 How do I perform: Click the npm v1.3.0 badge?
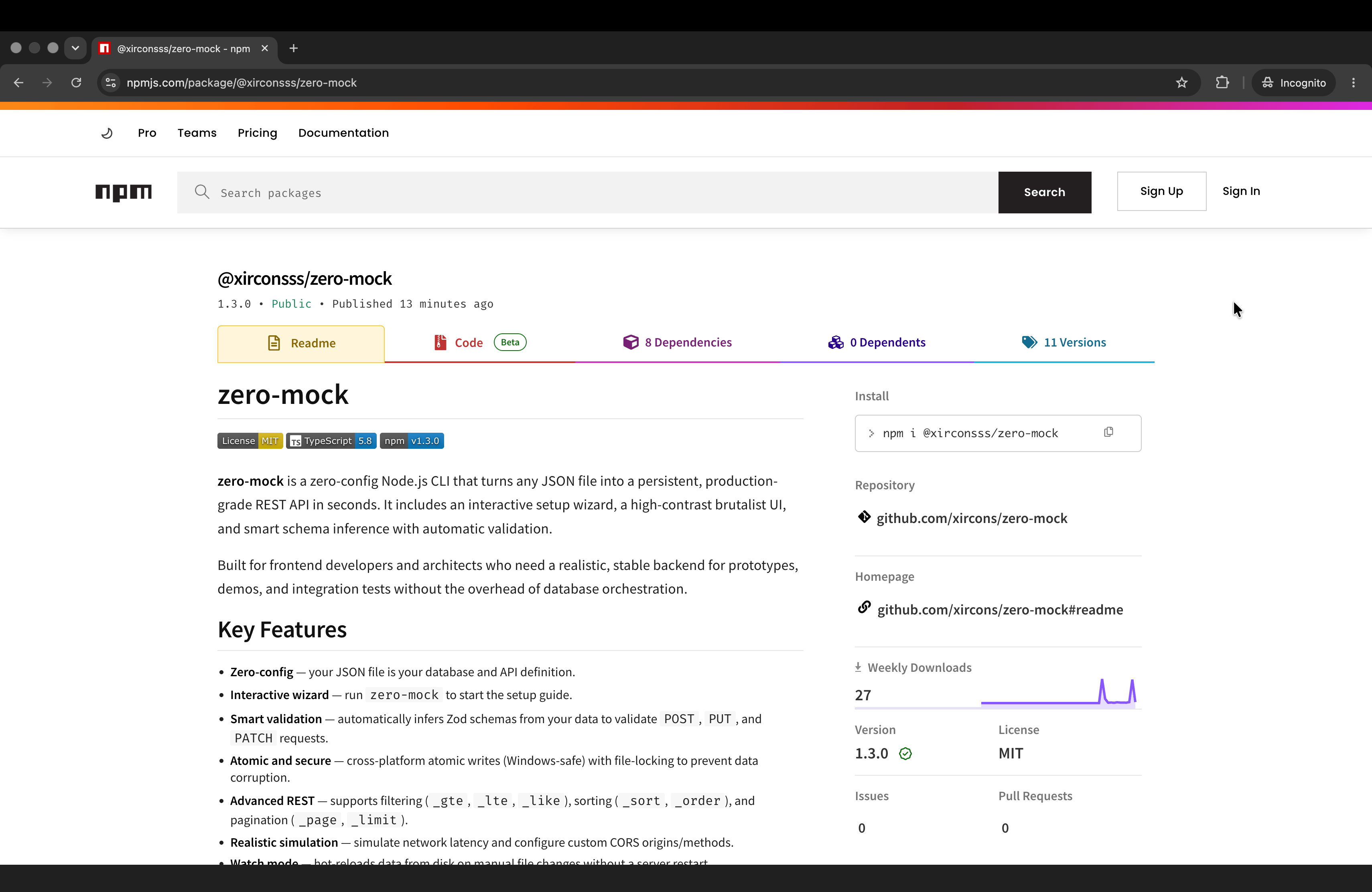click(x=412, y=440)
